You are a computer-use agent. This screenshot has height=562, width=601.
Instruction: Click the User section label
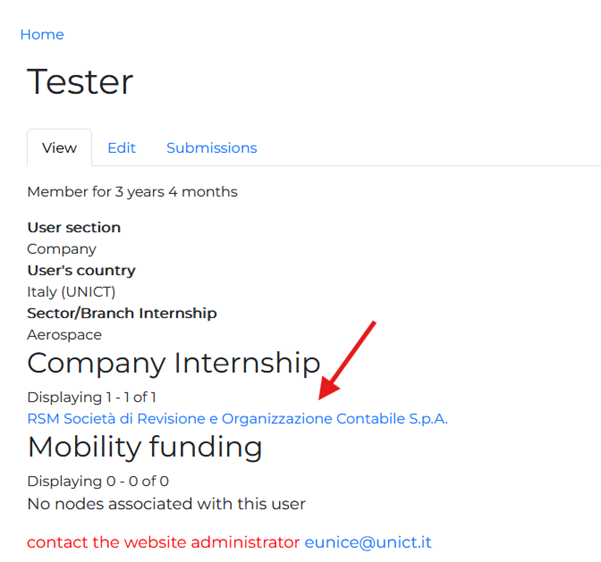pyautogui.click(x=74, y=228)
